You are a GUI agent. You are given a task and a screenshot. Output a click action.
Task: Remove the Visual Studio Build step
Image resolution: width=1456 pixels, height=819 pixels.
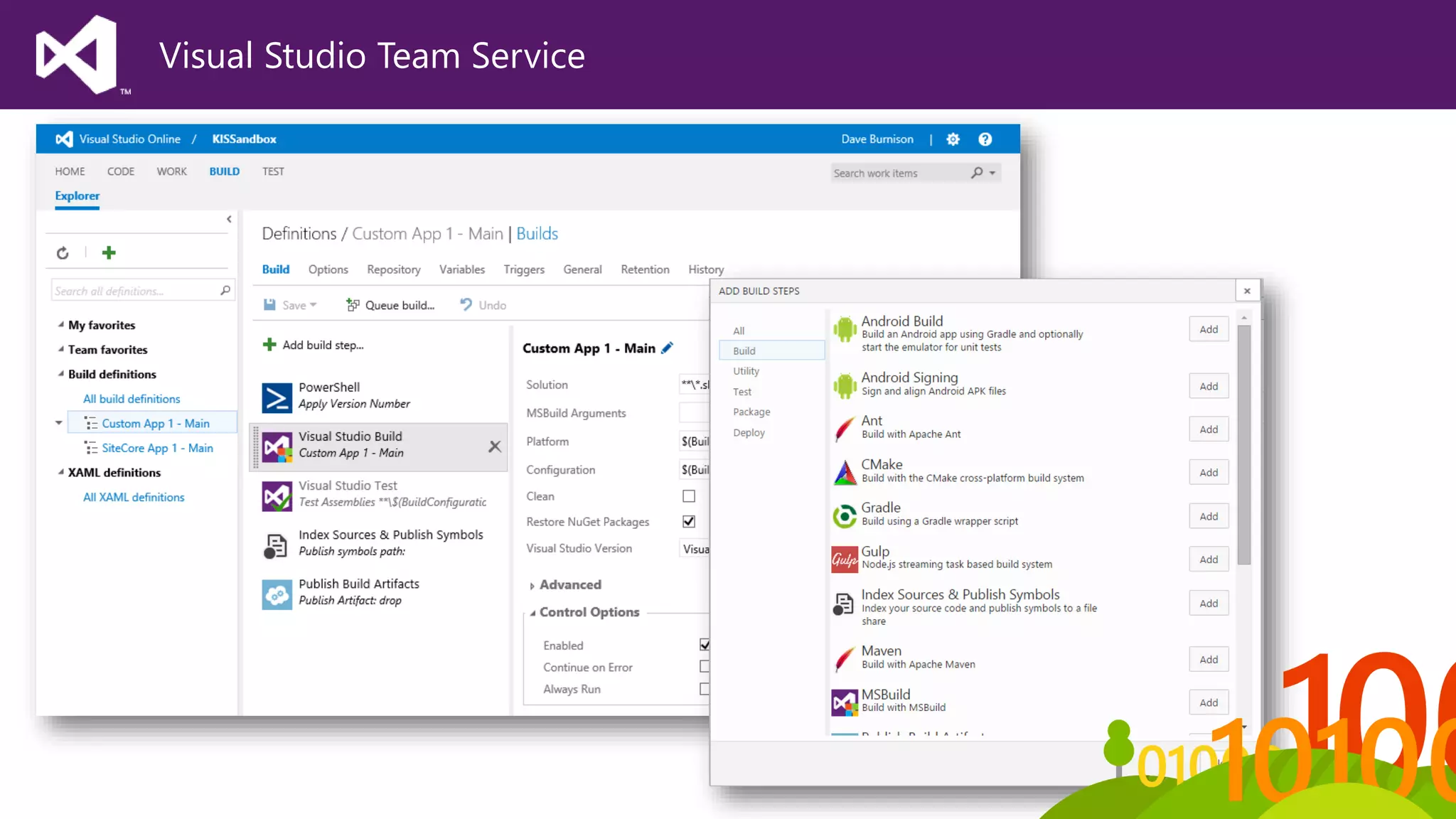(495, 446)
